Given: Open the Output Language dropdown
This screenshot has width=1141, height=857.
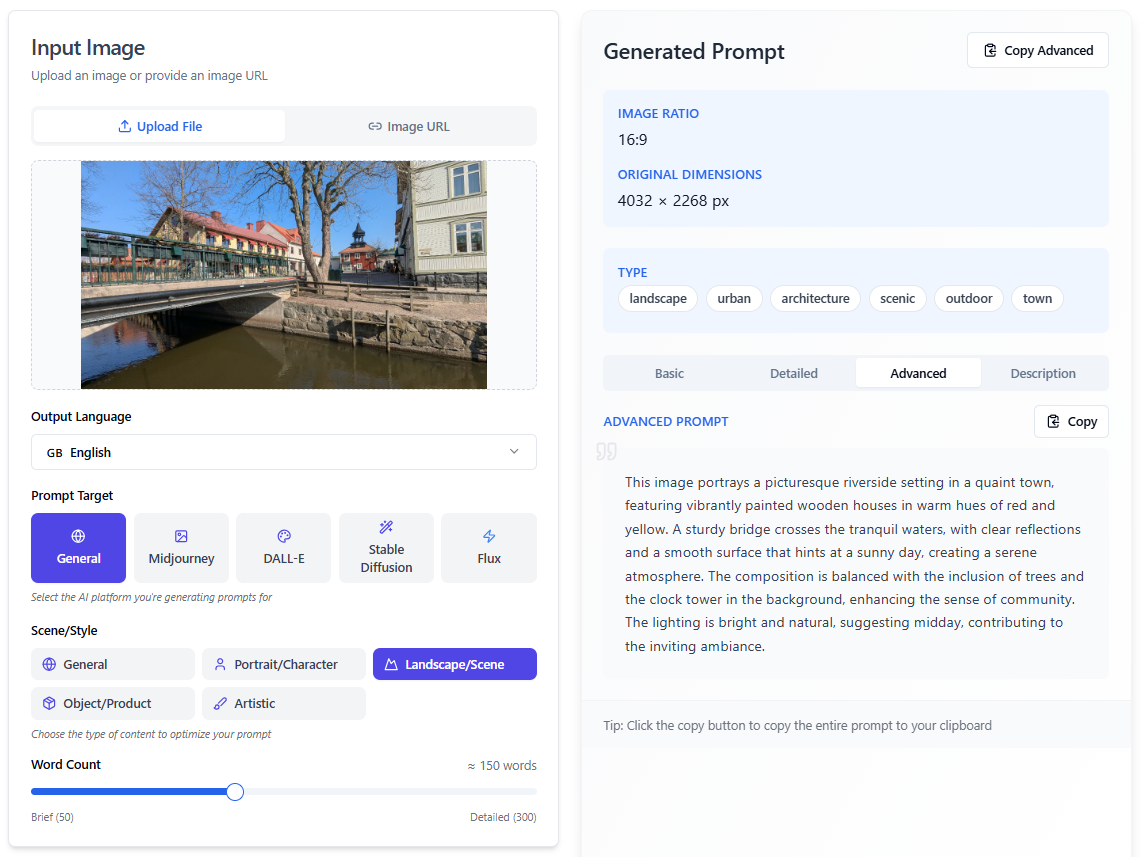Looking at the screenshot, I should [283, 452].
